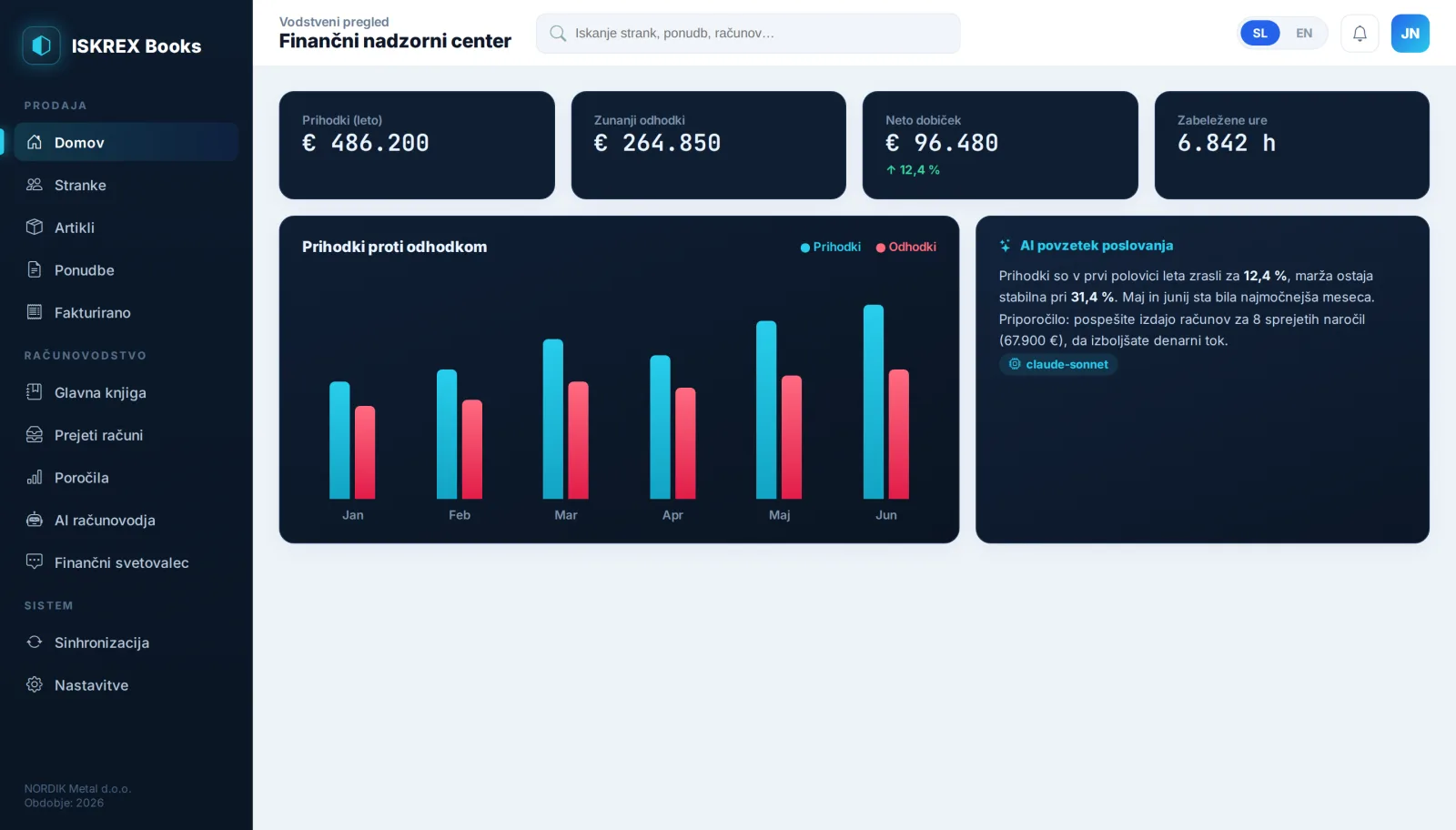Click the Ponudbe document icon
The image size is (1456, 830).
35,269
